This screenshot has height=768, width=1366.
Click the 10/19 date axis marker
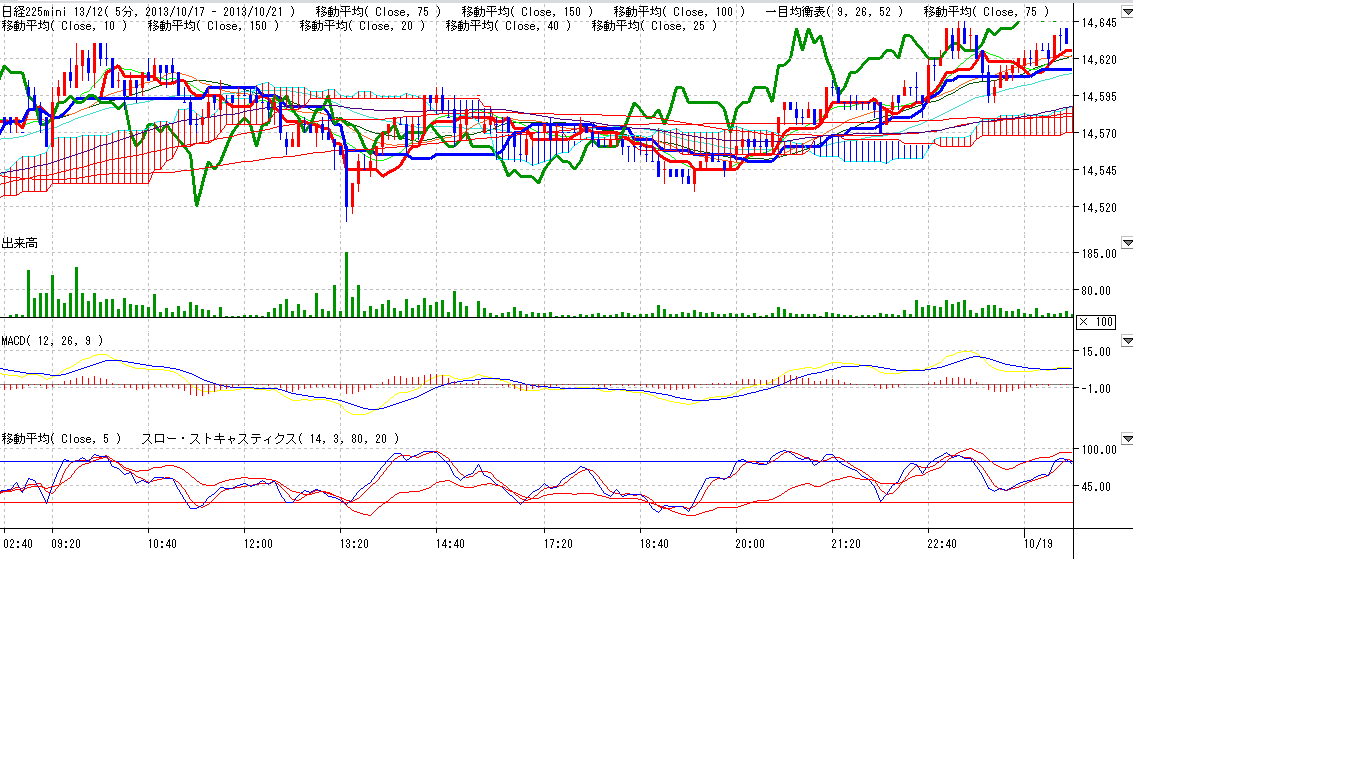tap(1039, 543)
